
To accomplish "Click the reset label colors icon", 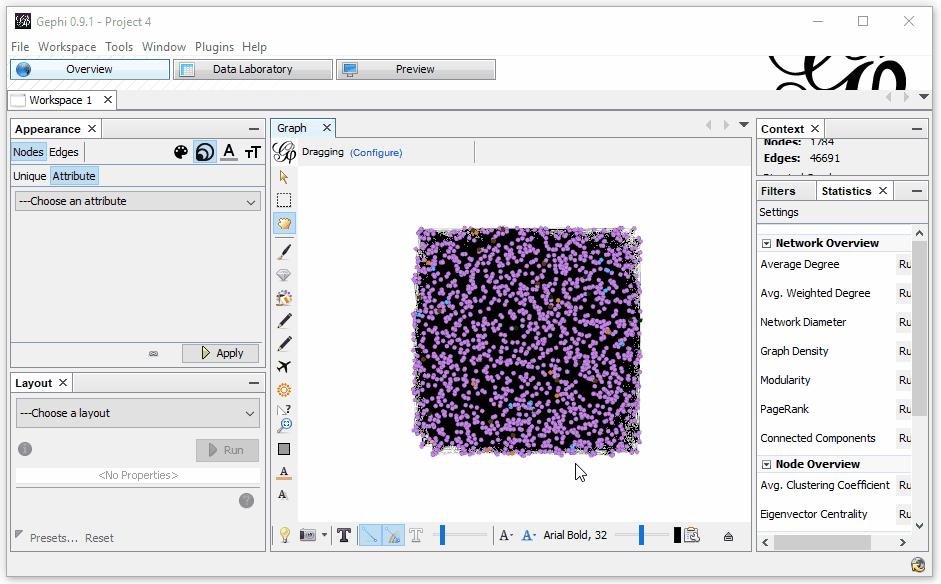I will point(284,472).
